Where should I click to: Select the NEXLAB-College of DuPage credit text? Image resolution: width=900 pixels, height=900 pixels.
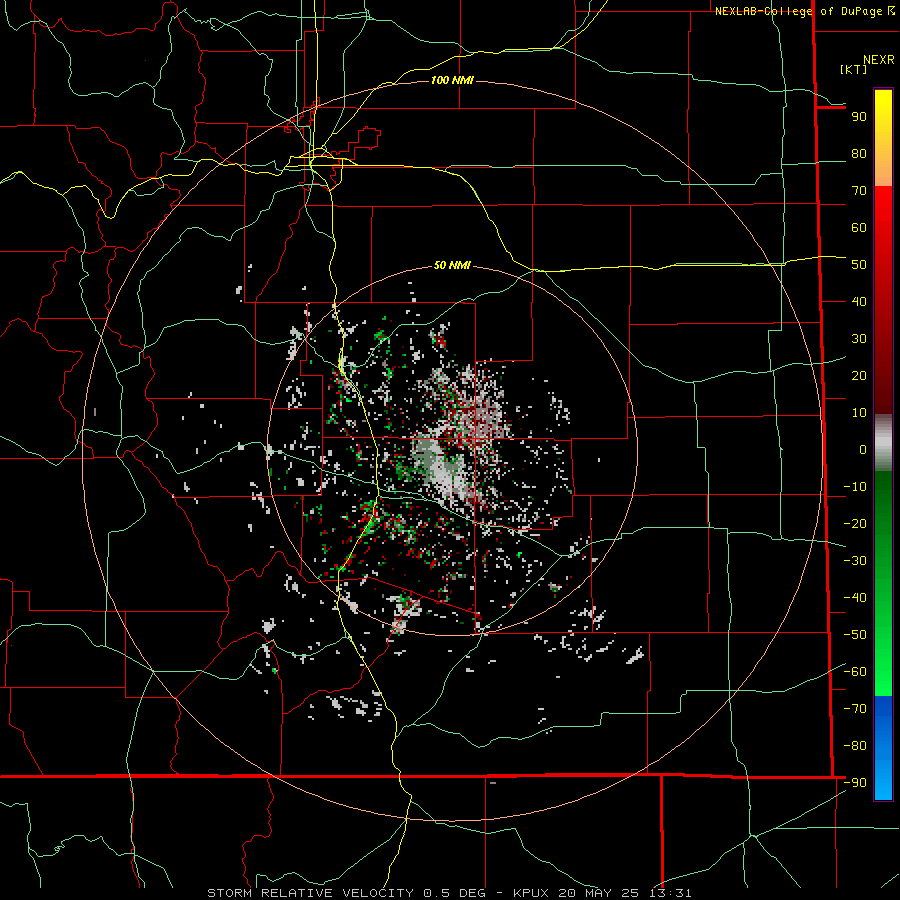[x=804, y=11]
